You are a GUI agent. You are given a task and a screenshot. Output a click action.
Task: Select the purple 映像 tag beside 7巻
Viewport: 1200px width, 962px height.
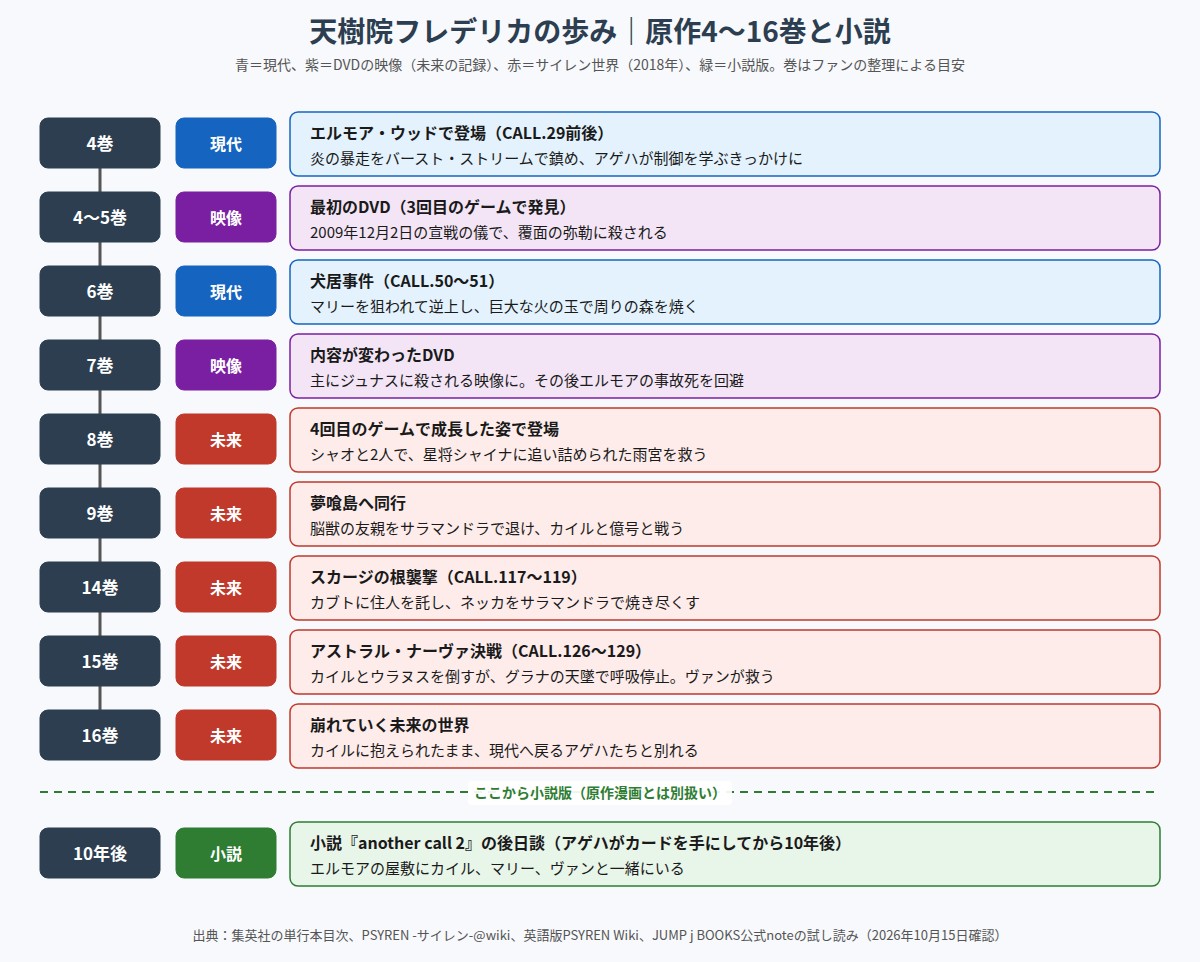[226, 365]
